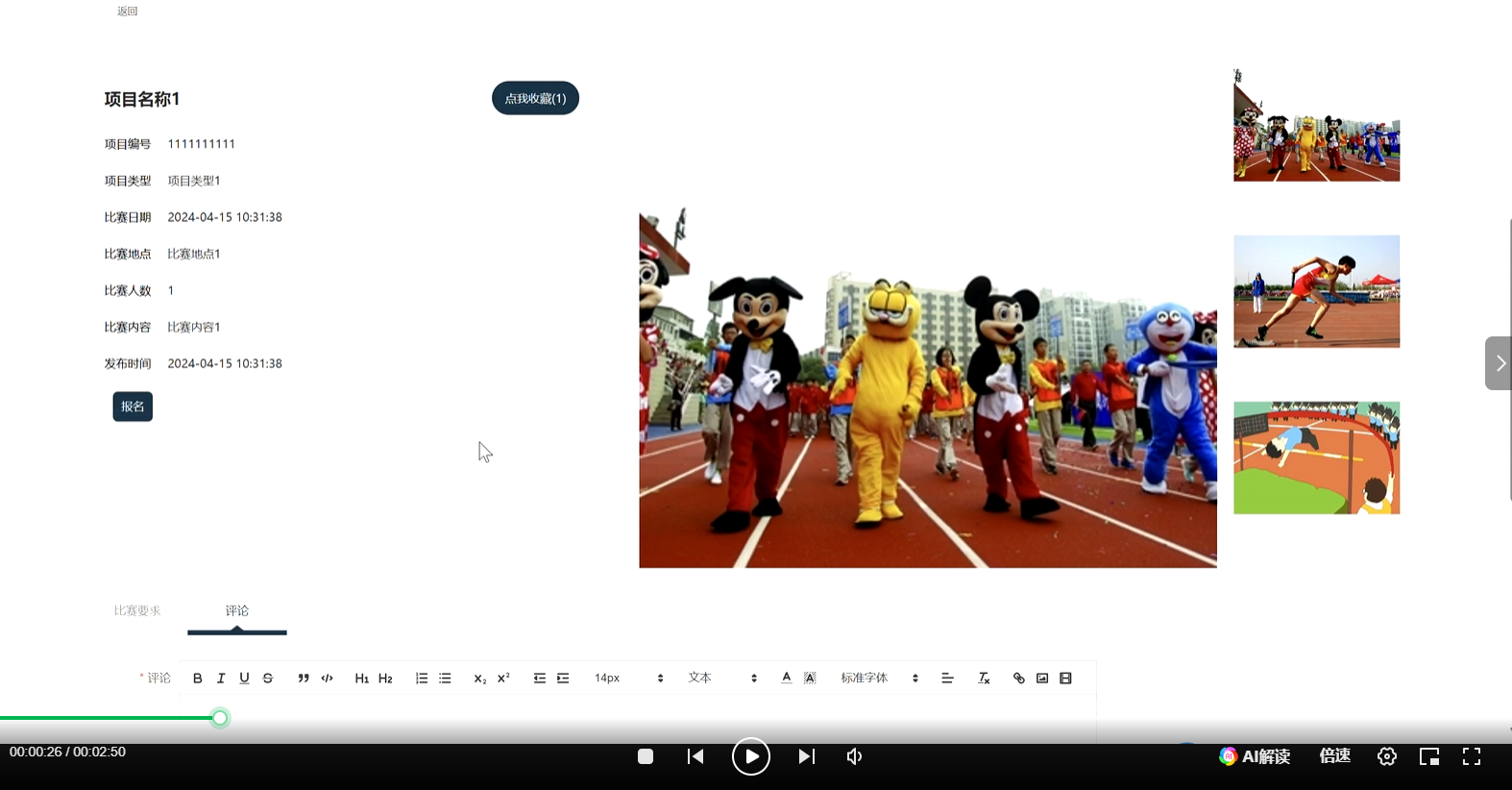Click the 发布时间 value 2024-04-15 10:31:38
This screenshot has height=790, width=1512.
[x=225, y=363]
